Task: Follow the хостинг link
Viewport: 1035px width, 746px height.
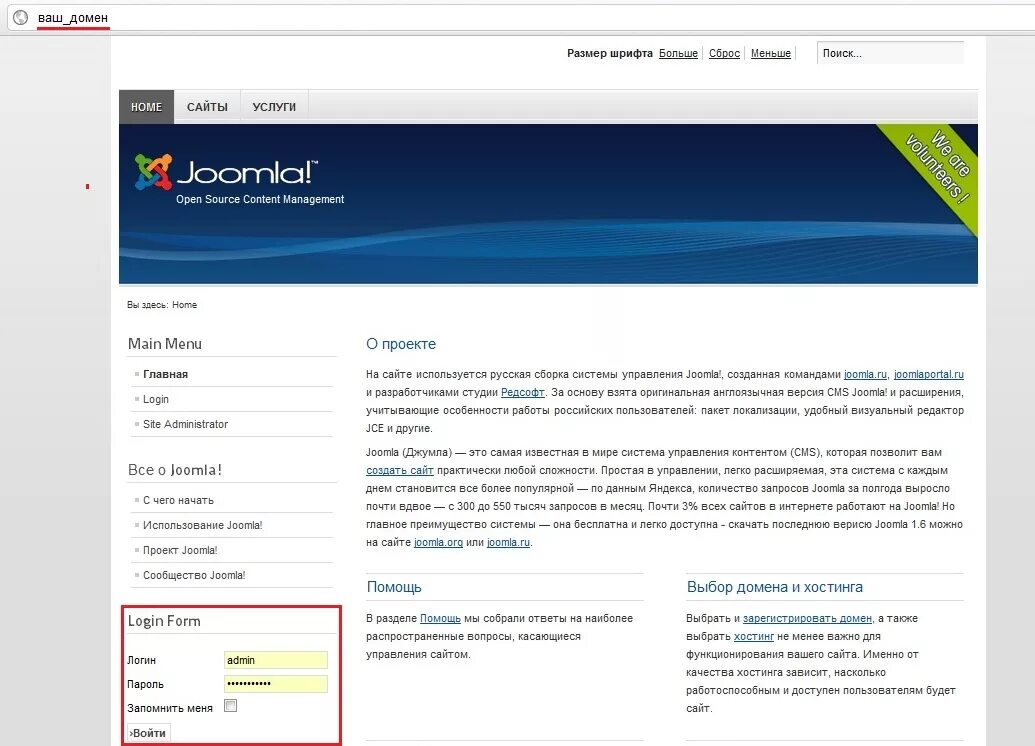Action: click(x=754, y=636)
